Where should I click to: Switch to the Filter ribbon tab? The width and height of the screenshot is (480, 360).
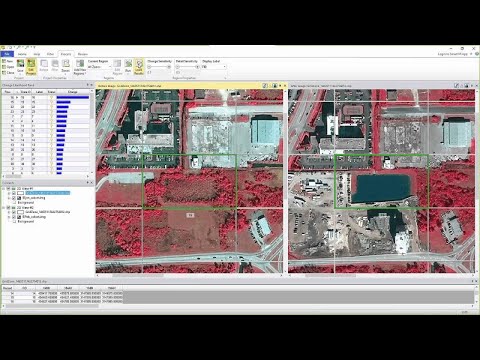(x=50, y=54)
